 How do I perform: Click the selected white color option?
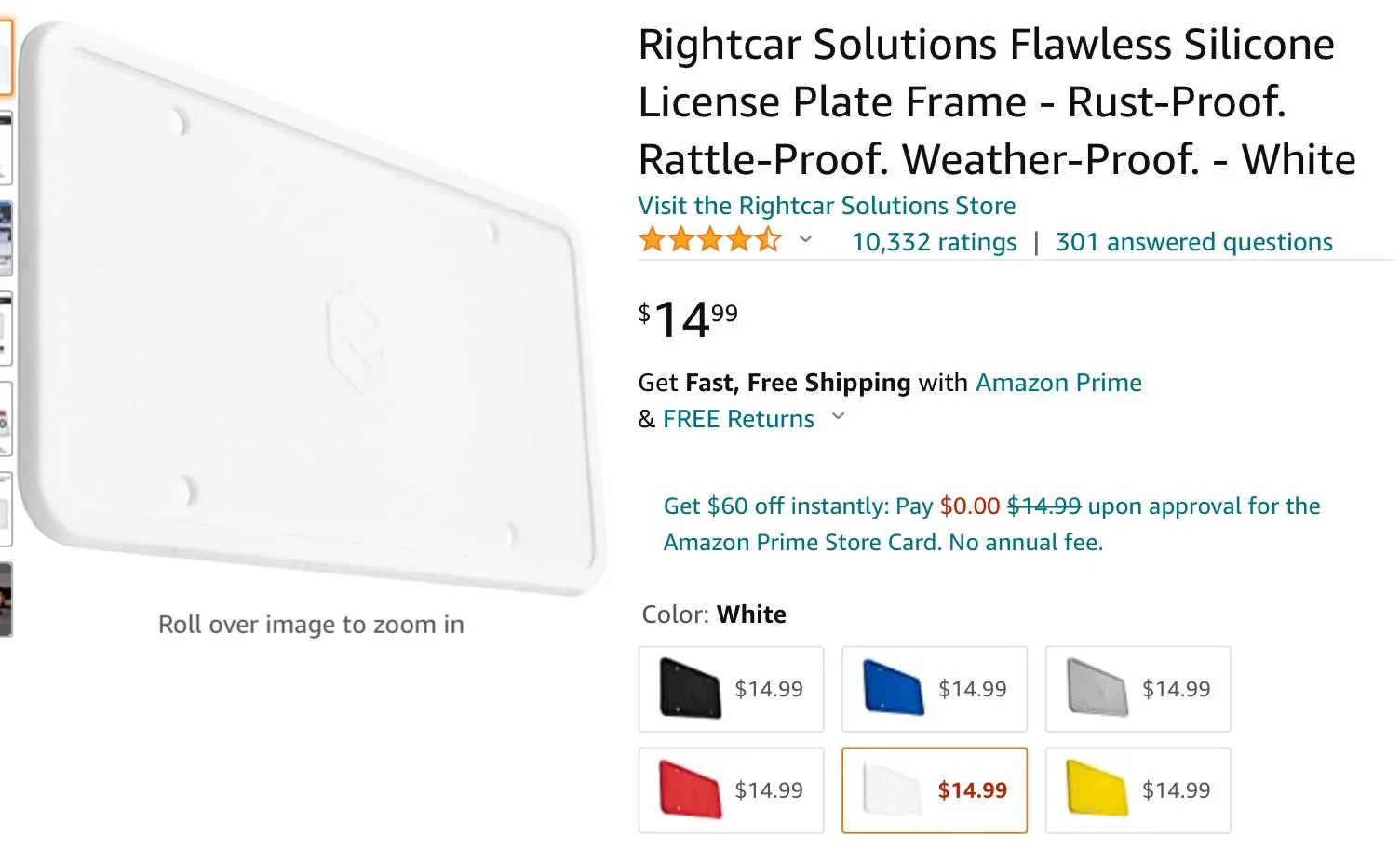point(935,790)
